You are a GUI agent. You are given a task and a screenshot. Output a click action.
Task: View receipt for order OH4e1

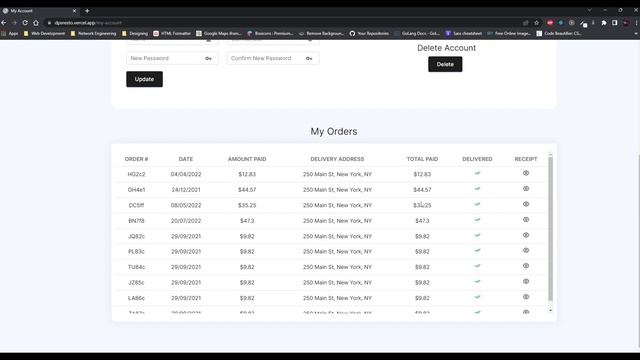[526, 189]
